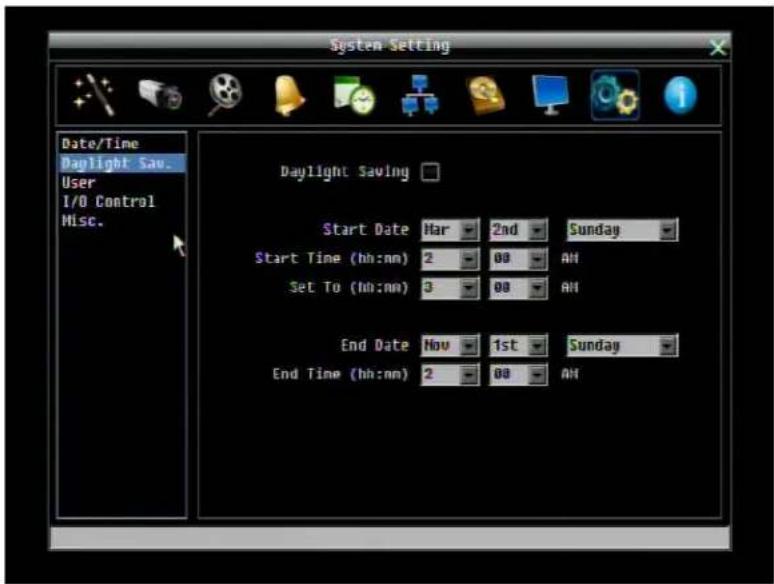Open Start Date week dropdown showing 2nd
This screenshot has height=584, width=774.
pos(518,230)
